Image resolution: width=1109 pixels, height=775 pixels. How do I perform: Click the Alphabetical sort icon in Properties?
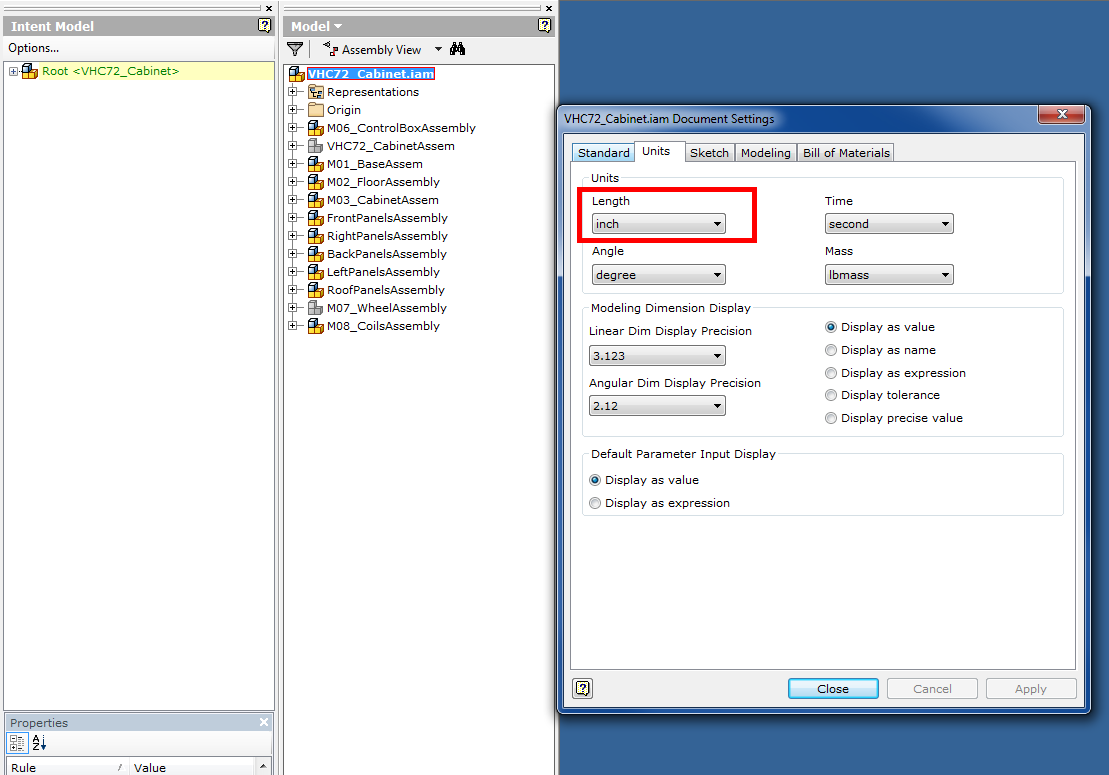(x=38, y=743)
